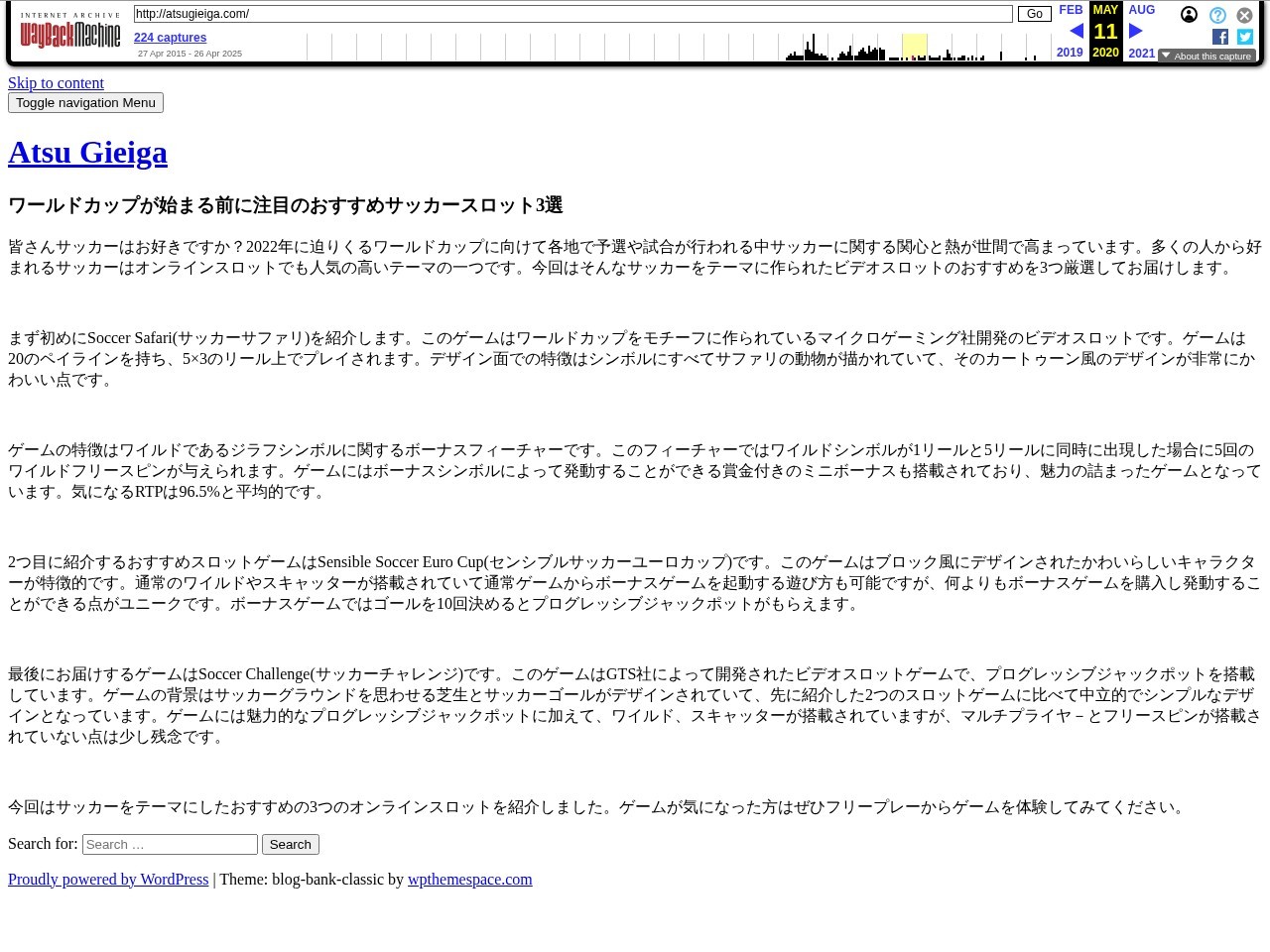Screen dimensions: 1270x952
Task: Expand About this capture dropdown
Action: pos(1206,57)
